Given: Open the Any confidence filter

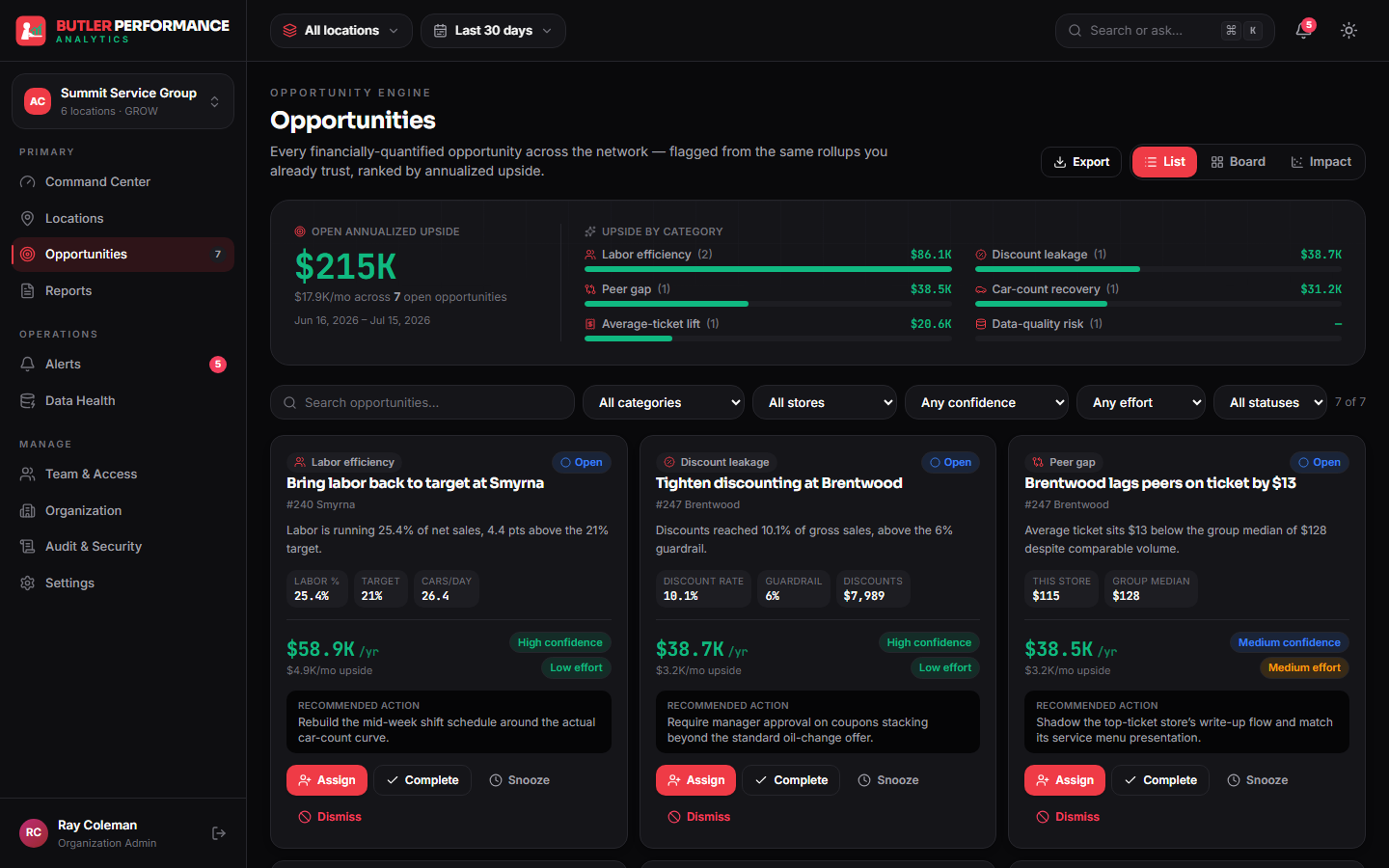Looking at the screenshot, I should (x=987, y=403).
